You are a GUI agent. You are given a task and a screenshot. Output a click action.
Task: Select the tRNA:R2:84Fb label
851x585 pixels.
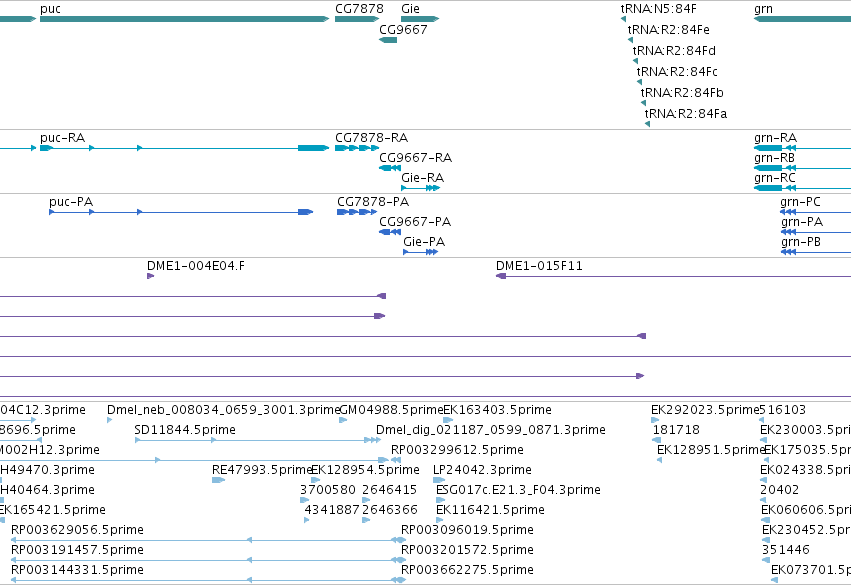coord(682,93)
